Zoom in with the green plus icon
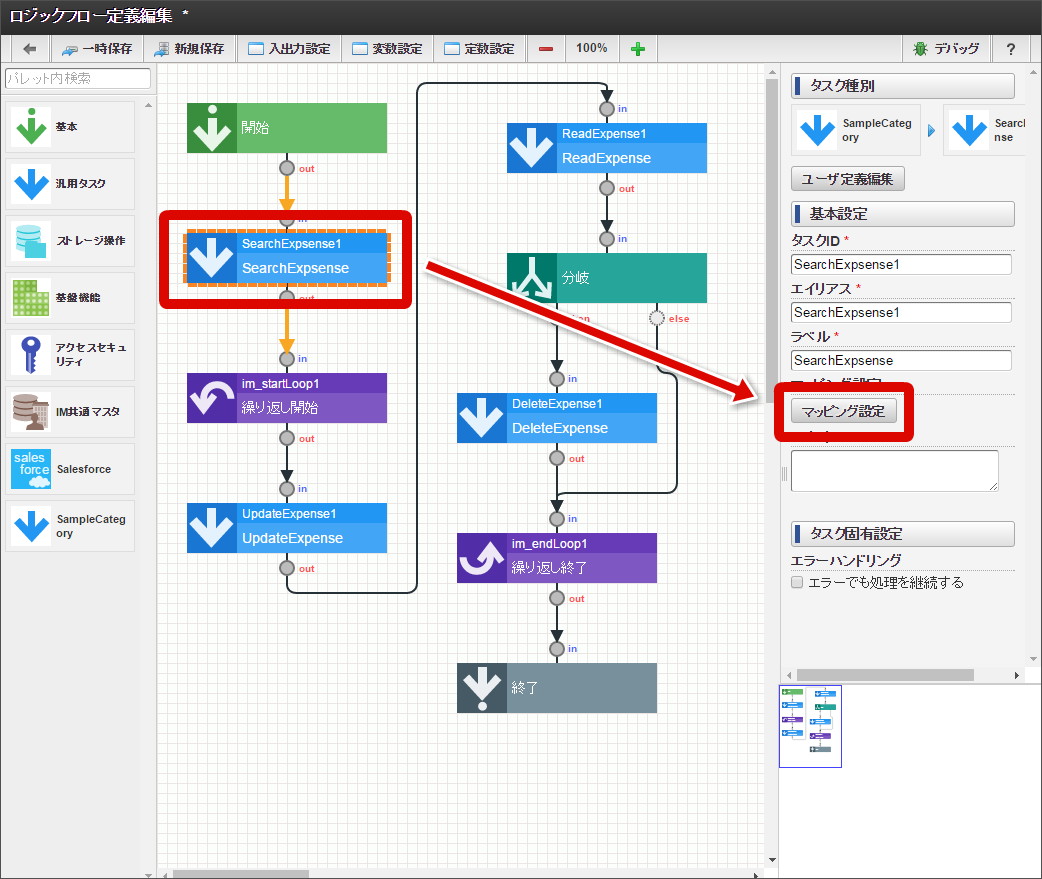Image resolution: width=1042 pixels, height=879 pixels. [x=638, y=49]
